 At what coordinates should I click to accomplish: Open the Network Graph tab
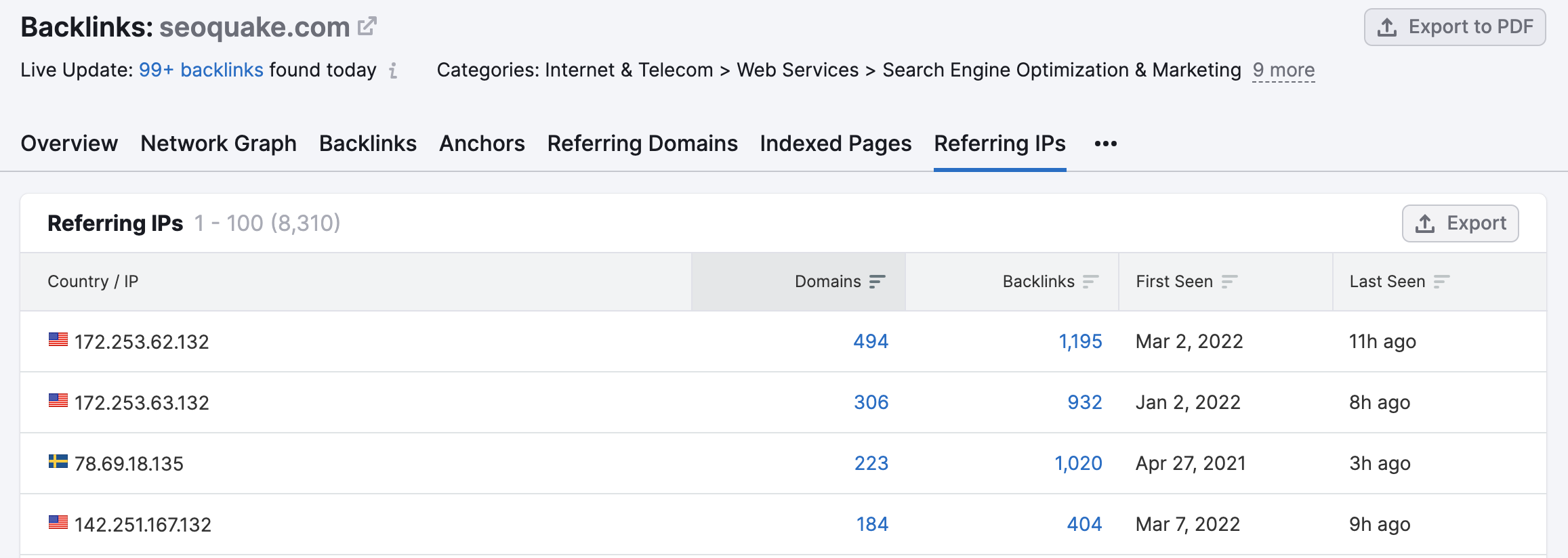218,144
